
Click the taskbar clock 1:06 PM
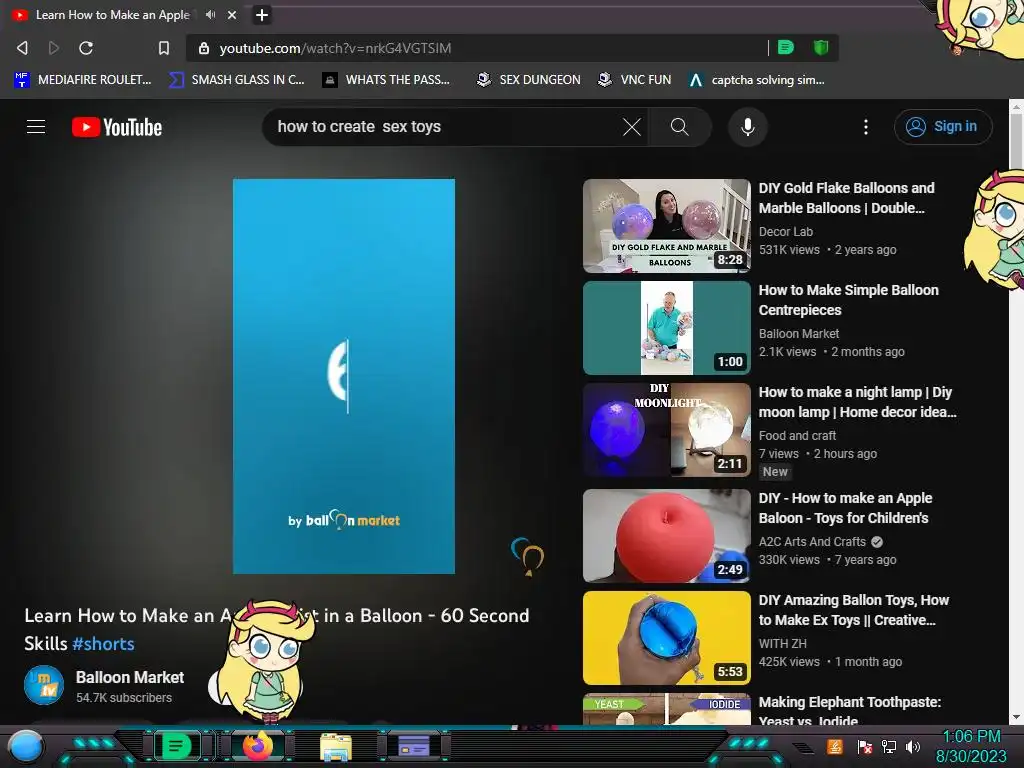(x=971, y=737)
